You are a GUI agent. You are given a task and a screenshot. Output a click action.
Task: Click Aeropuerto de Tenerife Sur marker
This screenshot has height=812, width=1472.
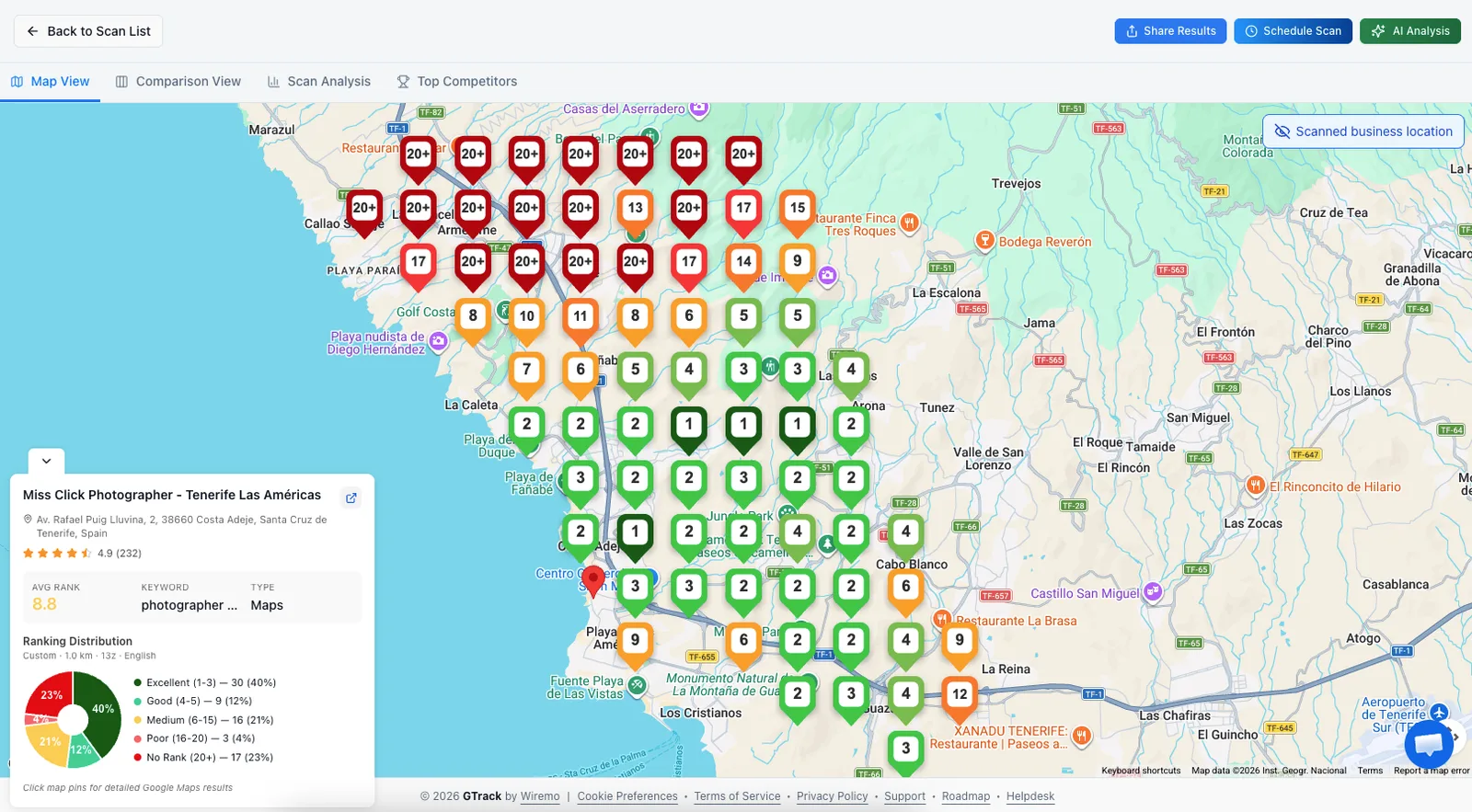pyautogui.click(x=1440, y=713)
